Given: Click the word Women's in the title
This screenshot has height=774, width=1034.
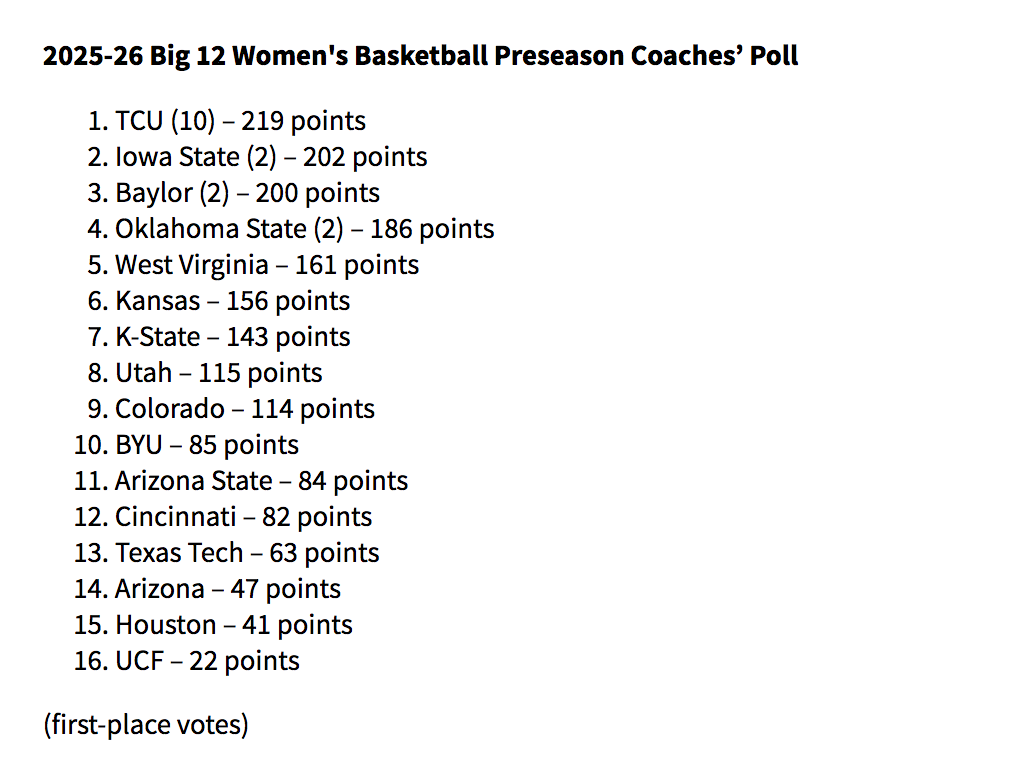Looking at the screenshot, I should [x=290, y=55].
